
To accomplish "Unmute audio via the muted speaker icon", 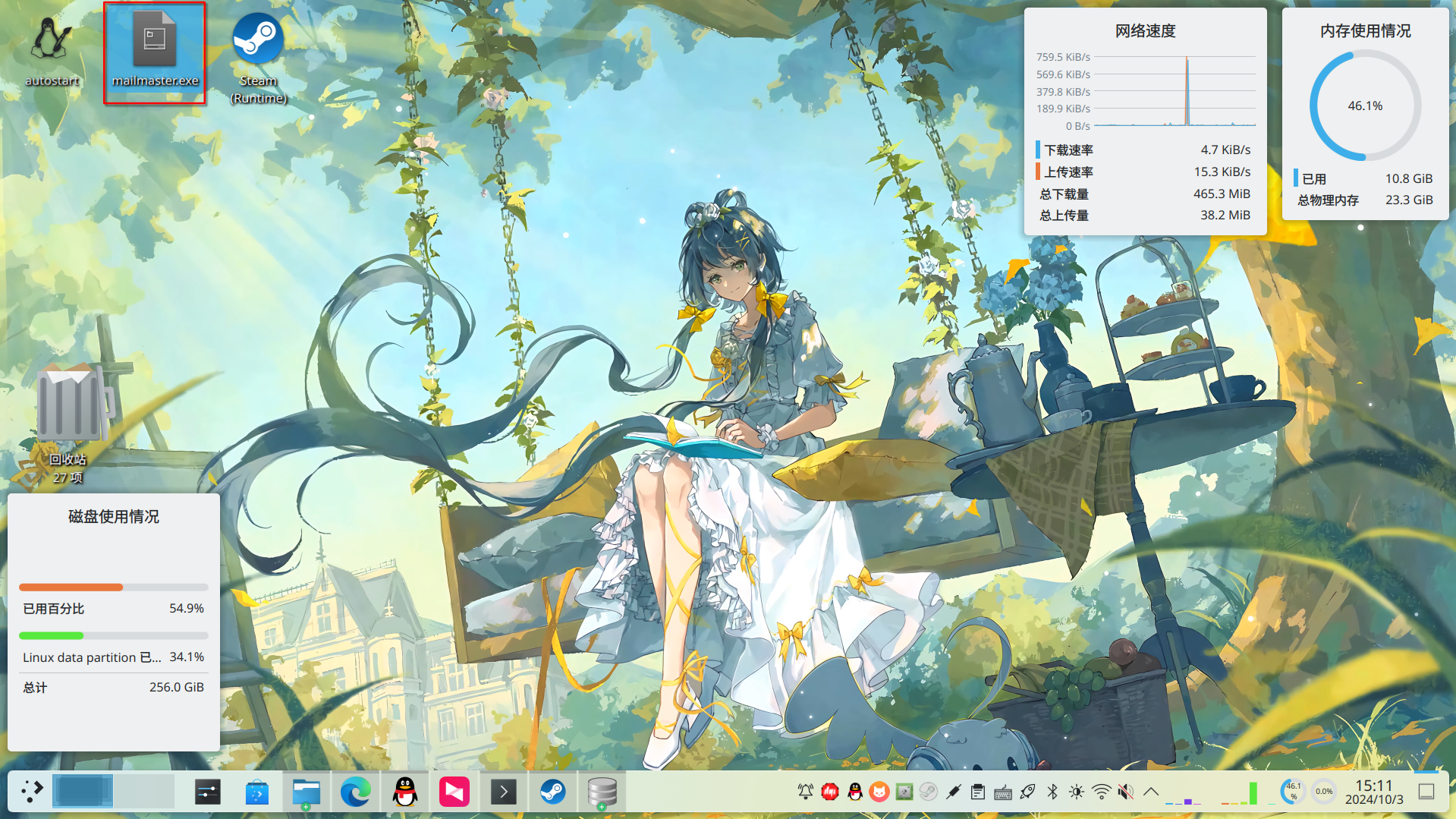I will click(1126, 792).
